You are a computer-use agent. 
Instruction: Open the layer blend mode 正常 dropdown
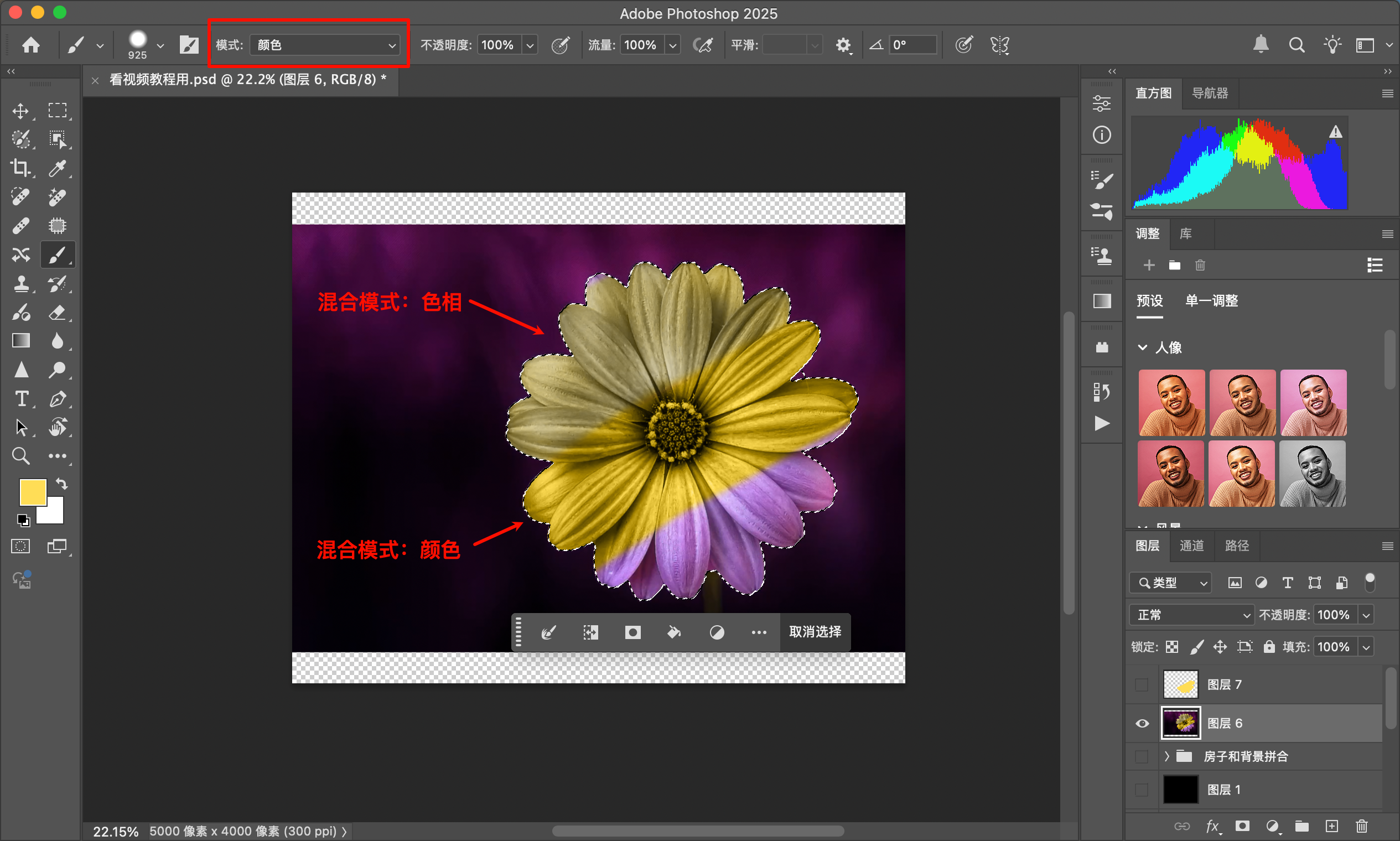1192,615
